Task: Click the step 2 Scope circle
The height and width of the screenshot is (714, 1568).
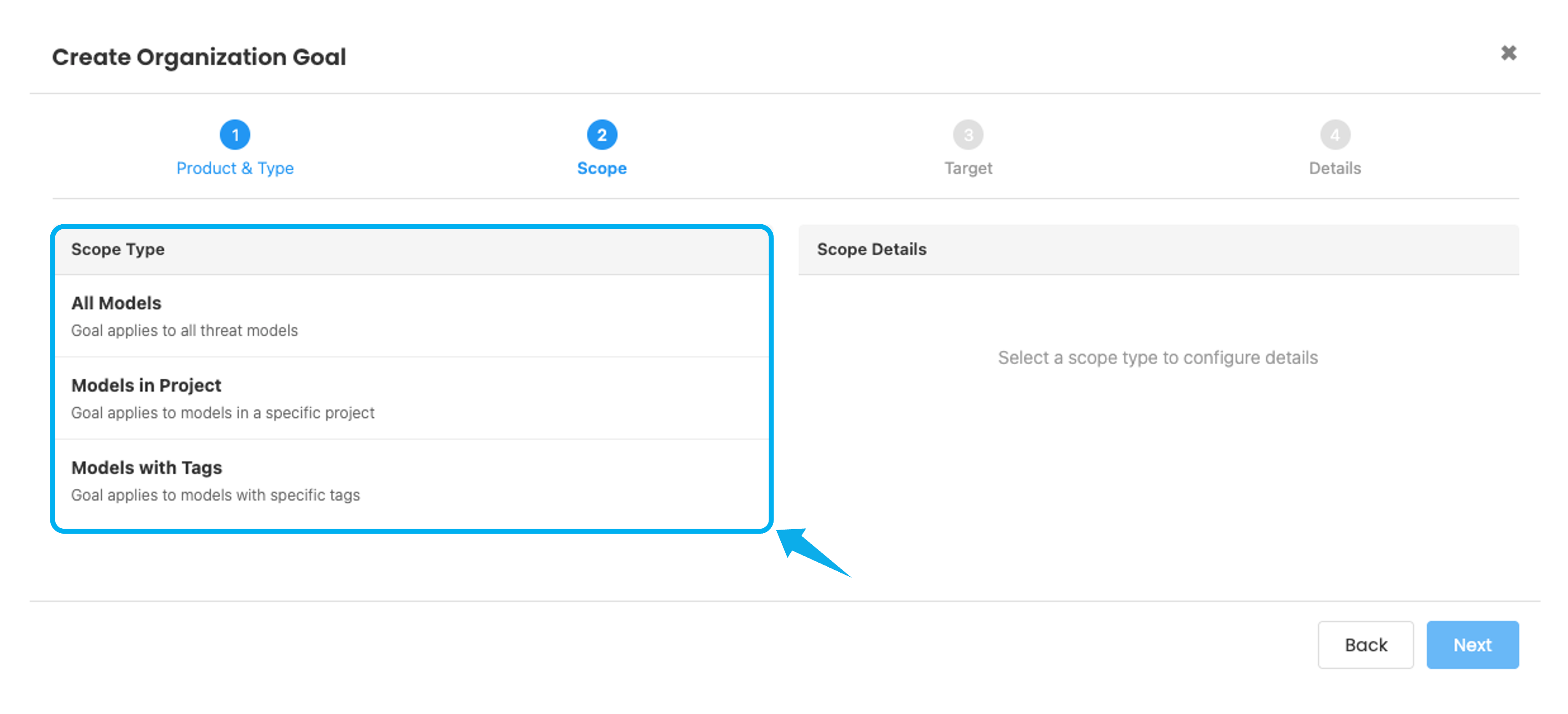Action: 601,135
